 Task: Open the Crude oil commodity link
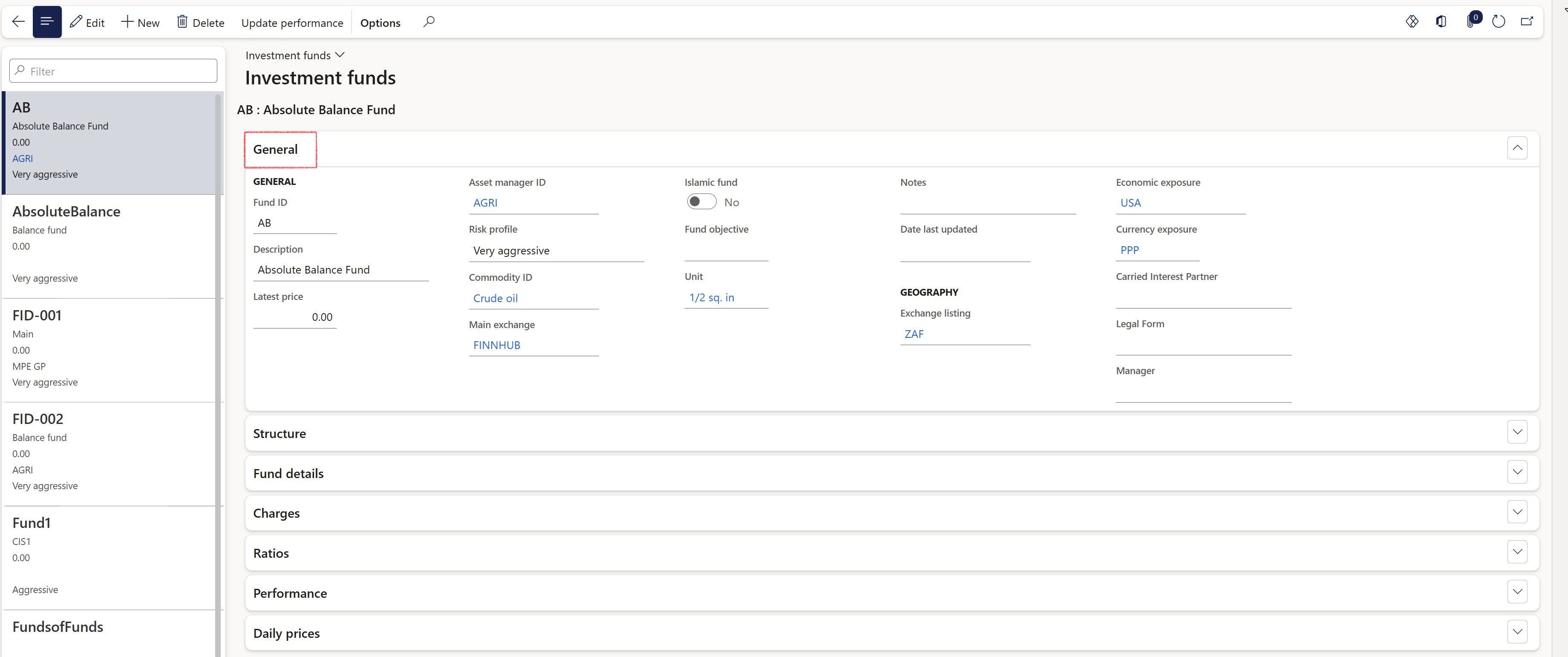[496, 298]
